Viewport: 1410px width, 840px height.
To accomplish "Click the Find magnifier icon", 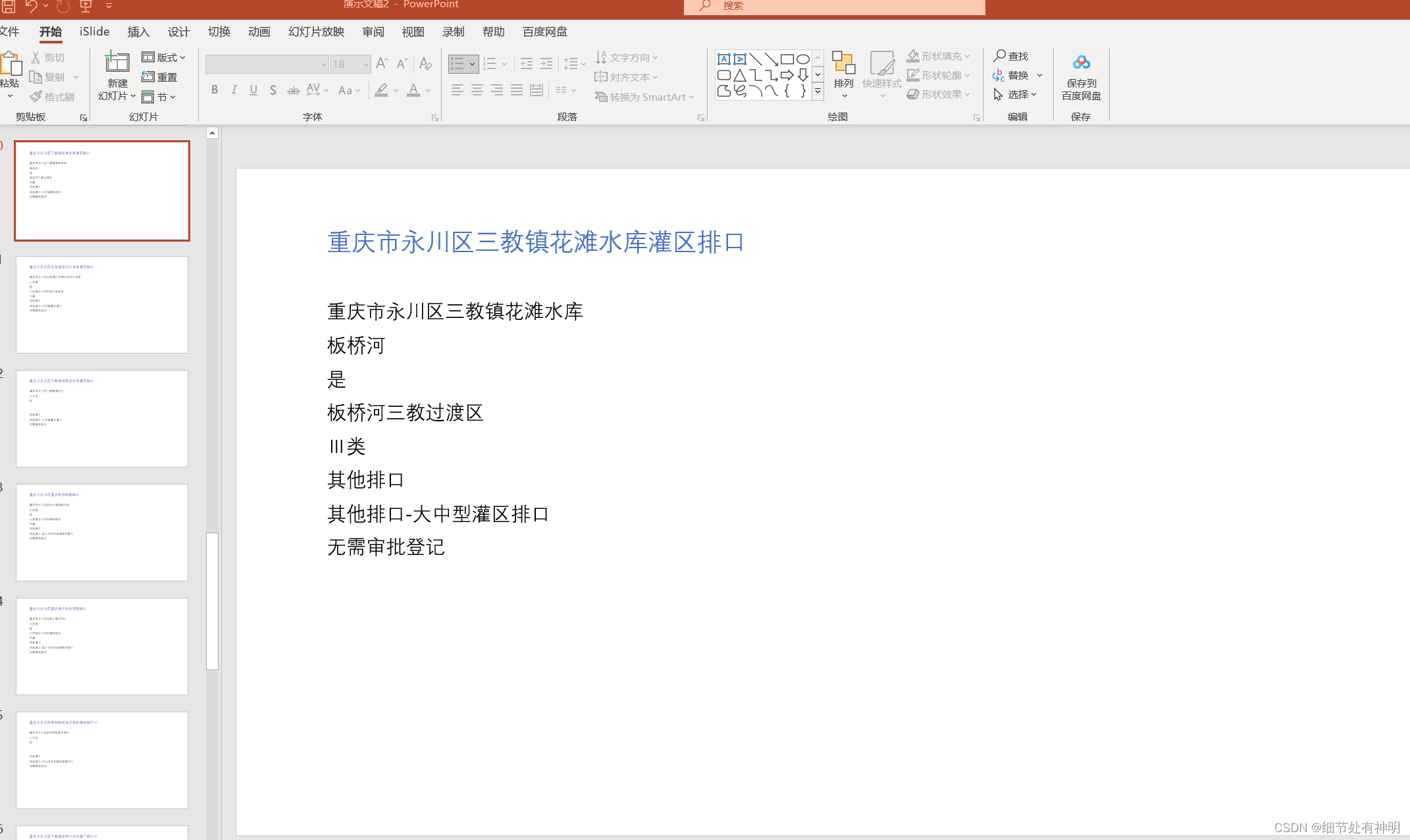I will [x=999, y=56].
